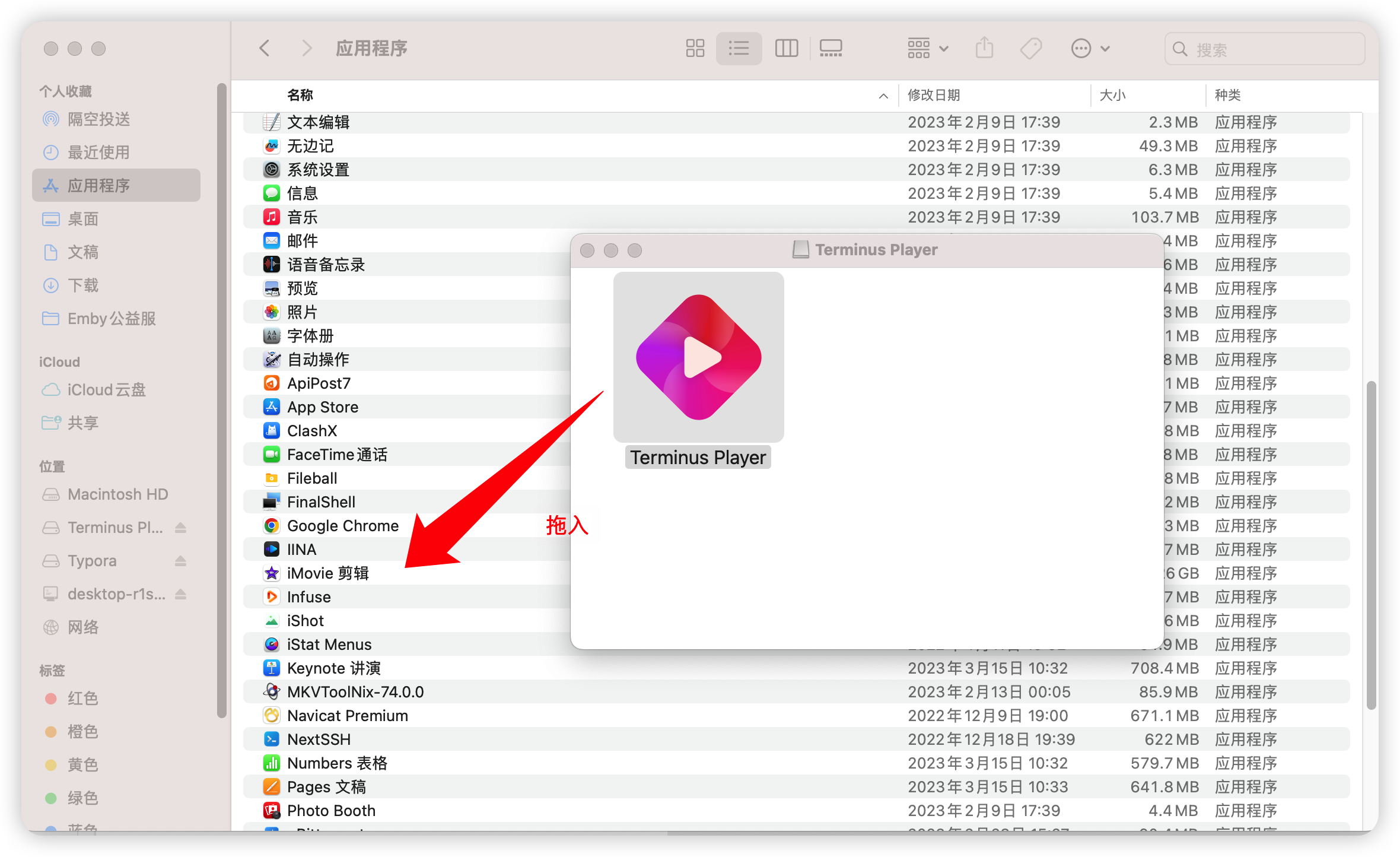This screenshot has width=1400, height=857.
Task: Open the grouping options dropdown
Action: [x=928, y=48]
